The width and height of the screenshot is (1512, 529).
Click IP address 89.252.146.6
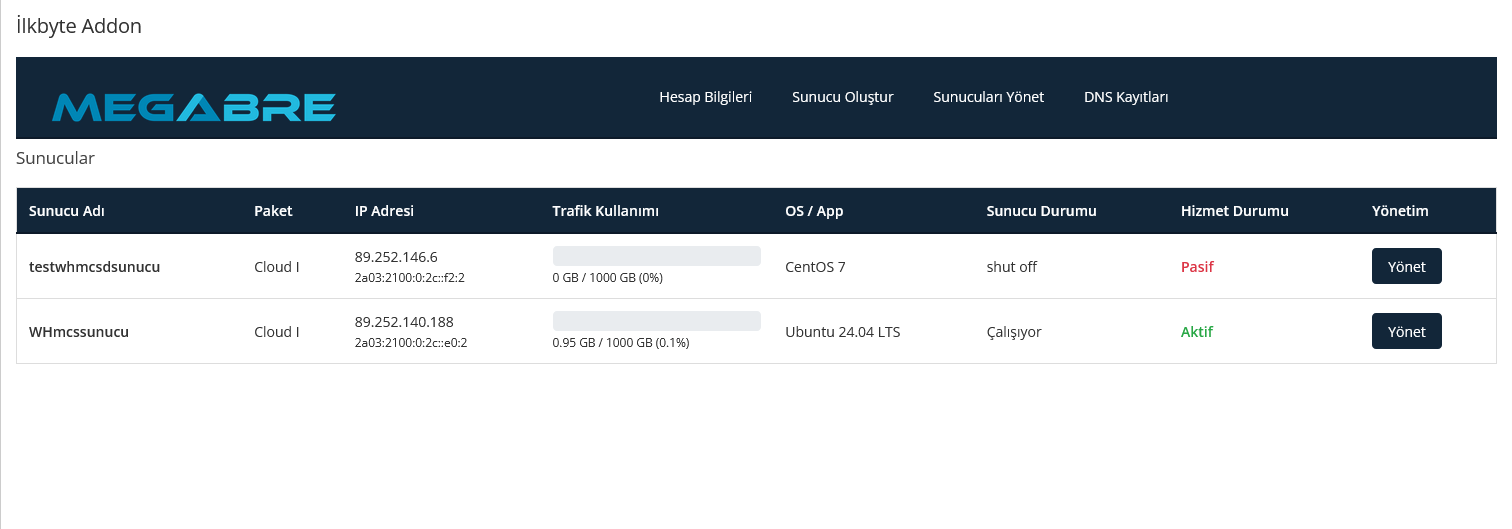[396, 257]
